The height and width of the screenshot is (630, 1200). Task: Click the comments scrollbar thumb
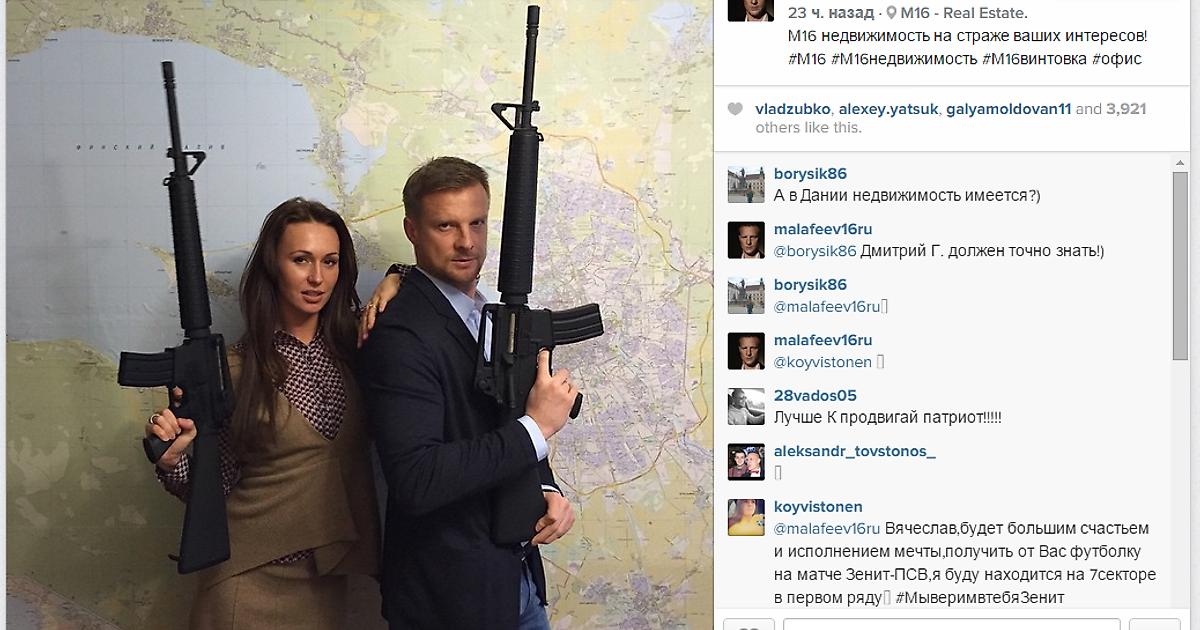[1182, 266]
